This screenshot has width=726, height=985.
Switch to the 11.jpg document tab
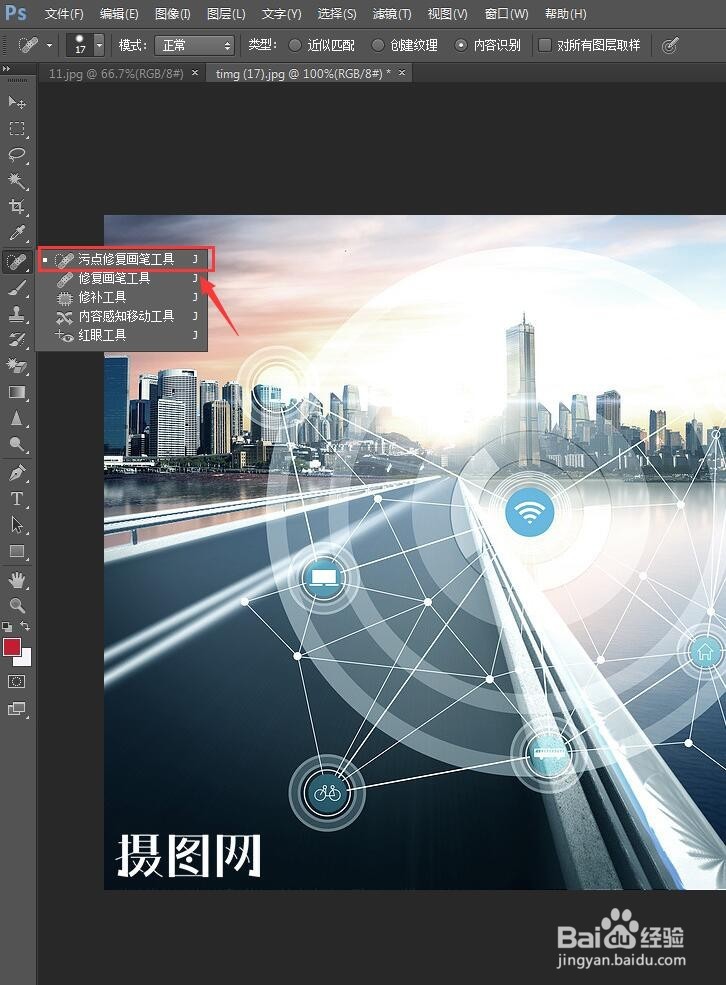(116, 73)
